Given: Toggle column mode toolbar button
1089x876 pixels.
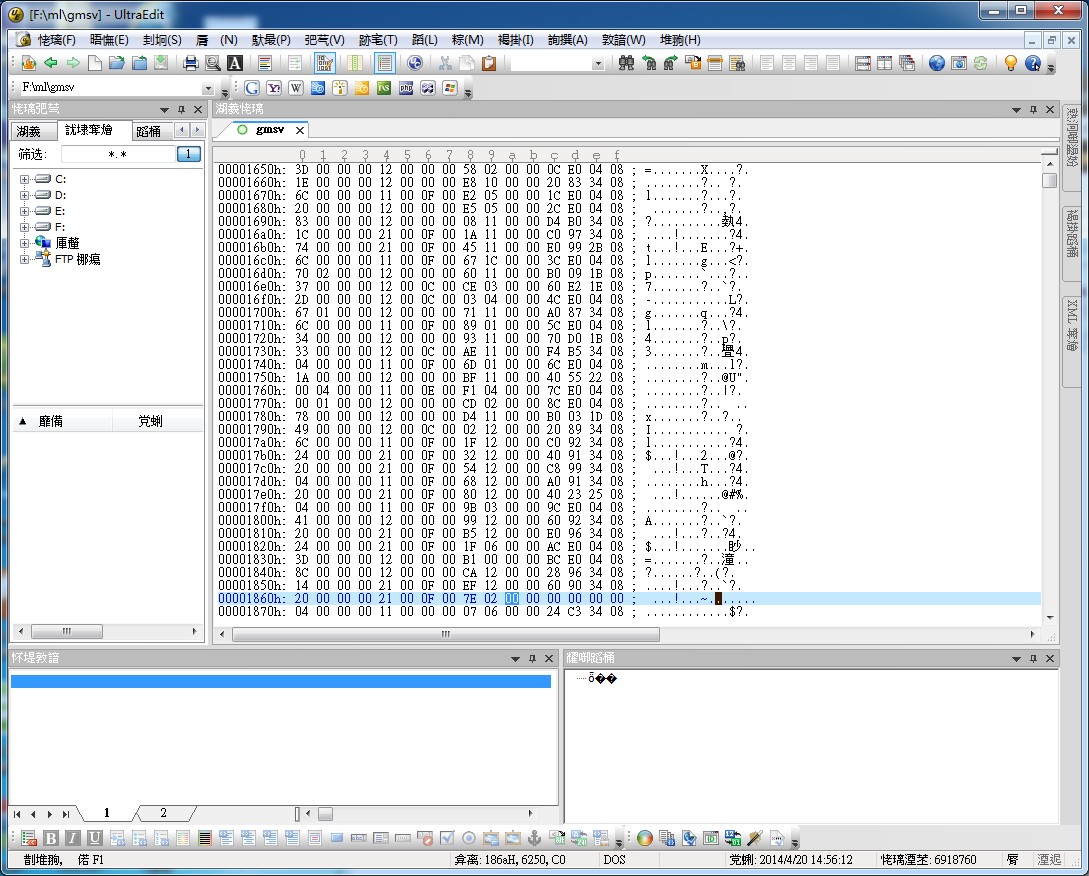Looking at the screenshot, I should [354, 63].
